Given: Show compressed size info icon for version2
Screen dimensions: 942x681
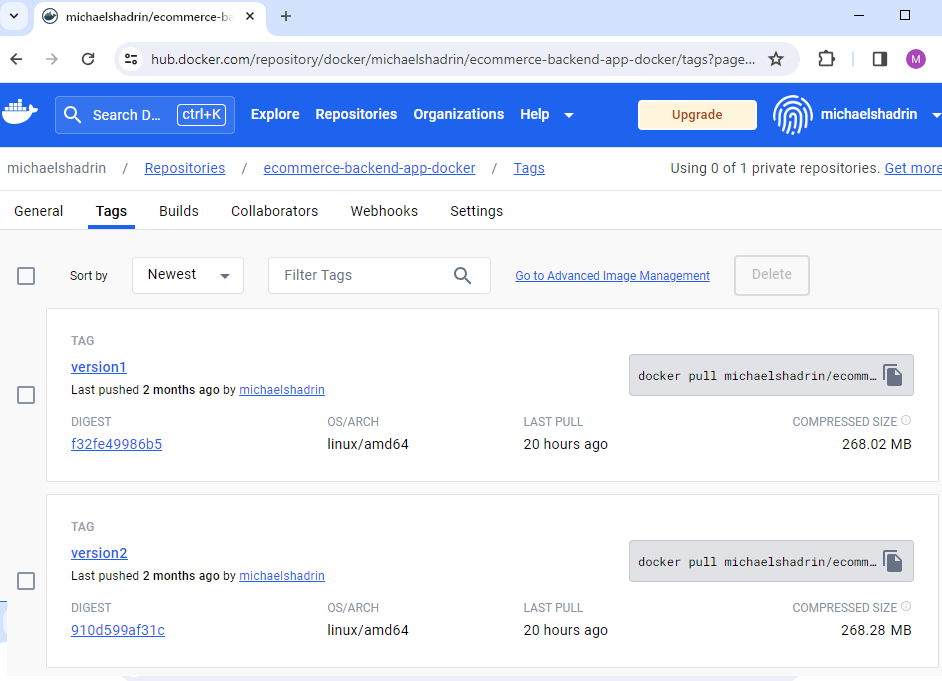Looking at the screenshot, I should 906,607.
